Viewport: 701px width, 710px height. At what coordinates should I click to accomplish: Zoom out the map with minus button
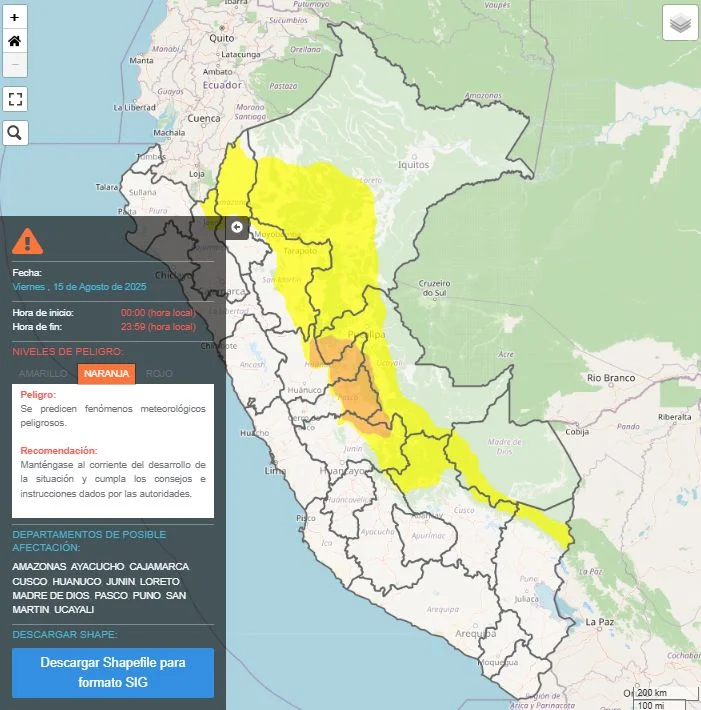(15, 65)
